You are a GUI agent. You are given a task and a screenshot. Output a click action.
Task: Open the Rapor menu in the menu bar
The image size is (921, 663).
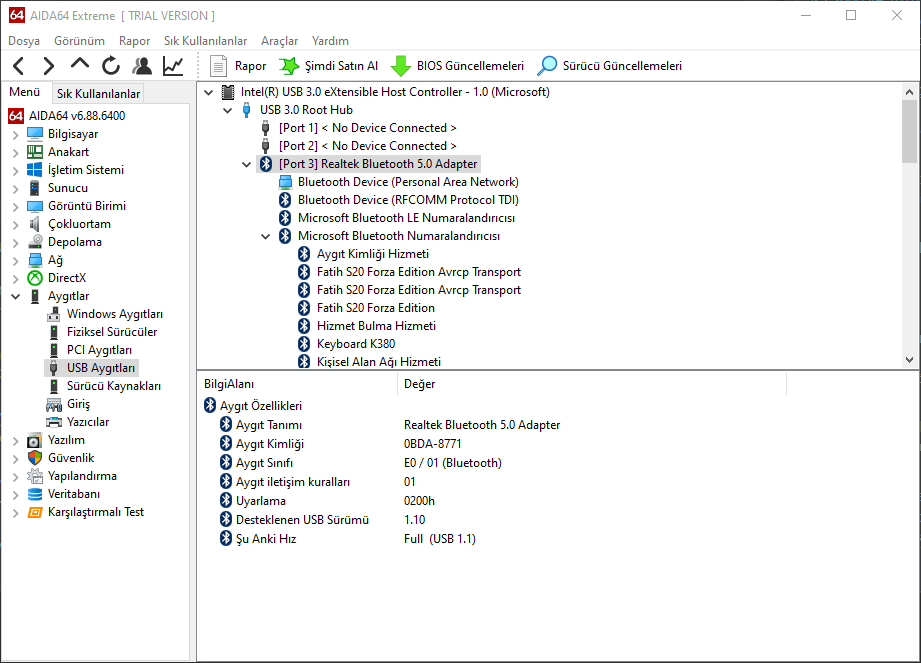pyautogui.click(x=135, y=41)
